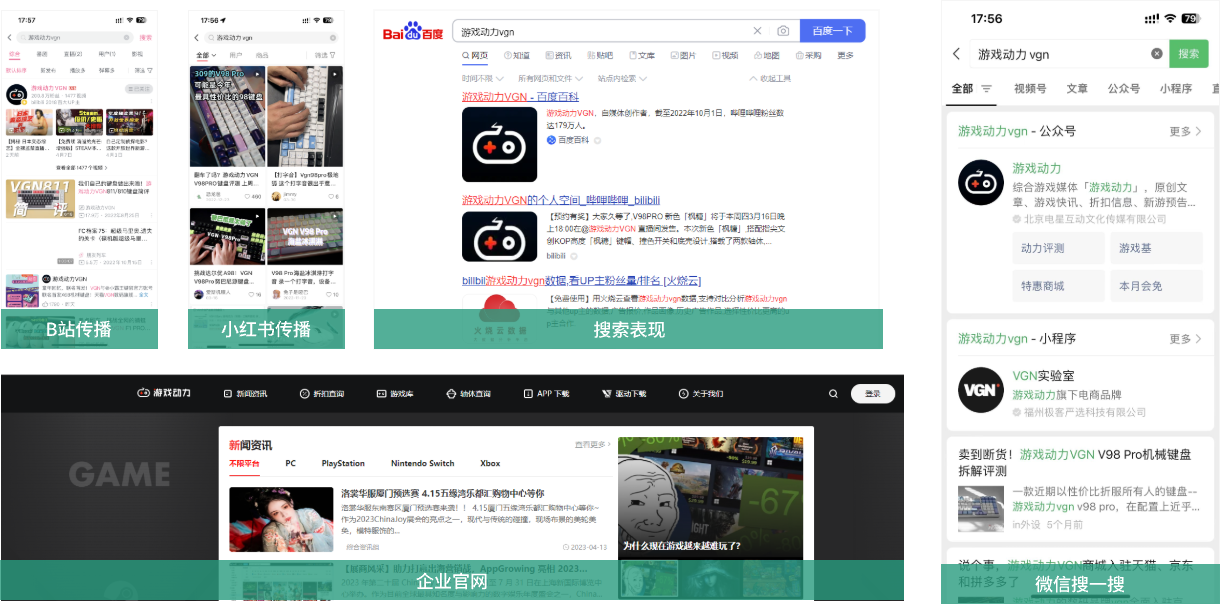This screenshot has width=1220, height=604.
Task: Switch to WeChat 视频号 tab
Action: pyautogui.click(x=1030, y=89)
